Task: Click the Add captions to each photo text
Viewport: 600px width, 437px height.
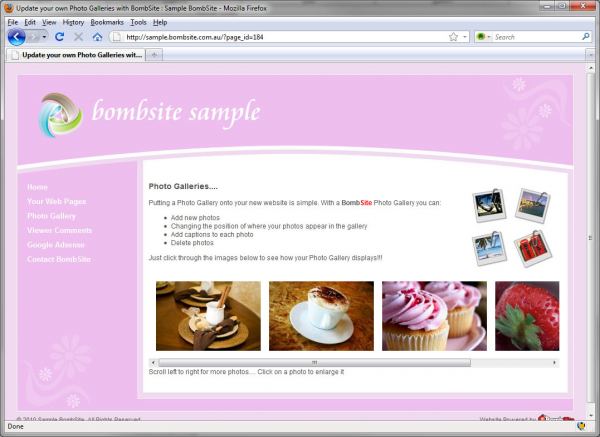Action: click(x=212, y=235)
